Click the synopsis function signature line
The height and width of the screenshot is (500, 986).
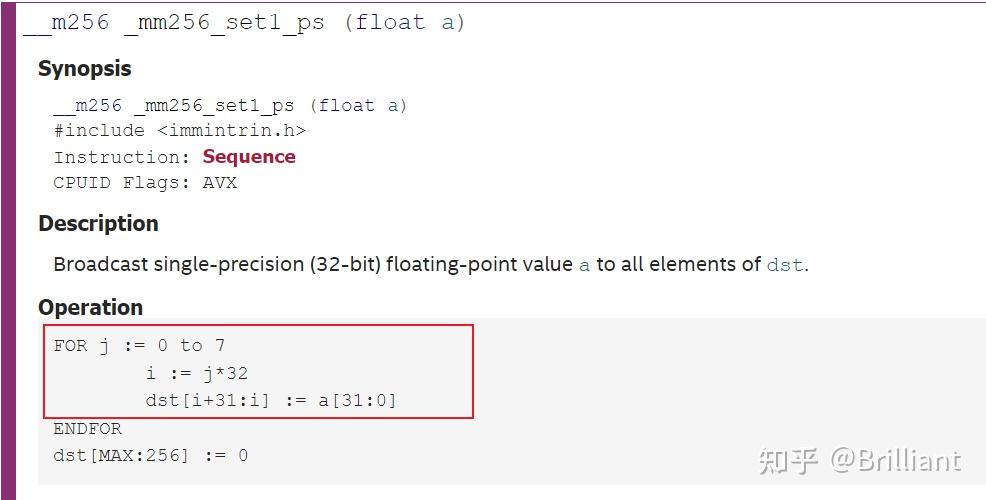coord(231,105)
